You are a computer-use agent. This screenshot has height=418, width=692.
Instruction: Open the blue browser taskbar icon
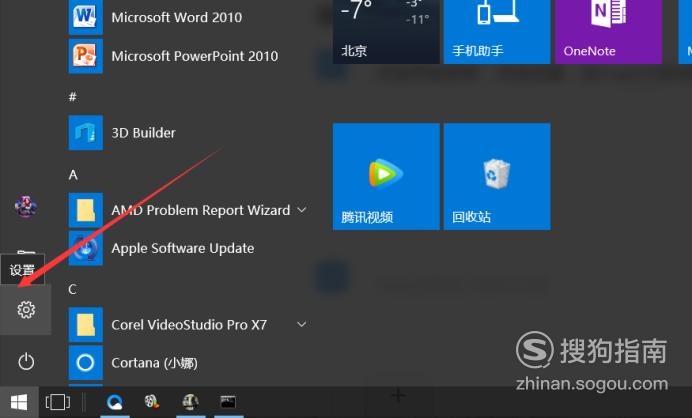[x=115, y=402]
